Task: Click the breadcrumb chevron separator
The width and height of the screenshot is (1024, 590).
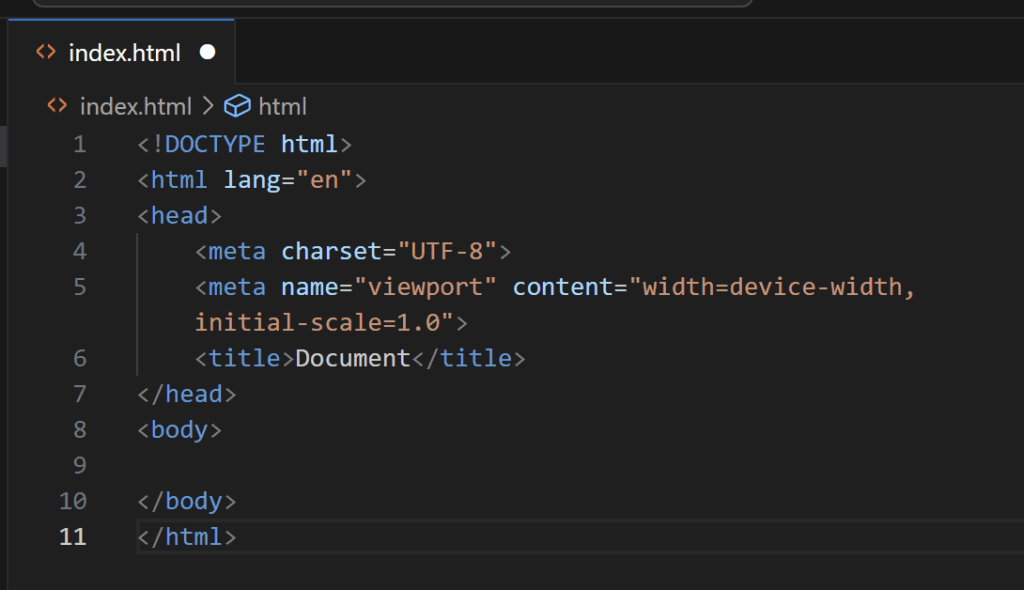Action: pos(208,105)
